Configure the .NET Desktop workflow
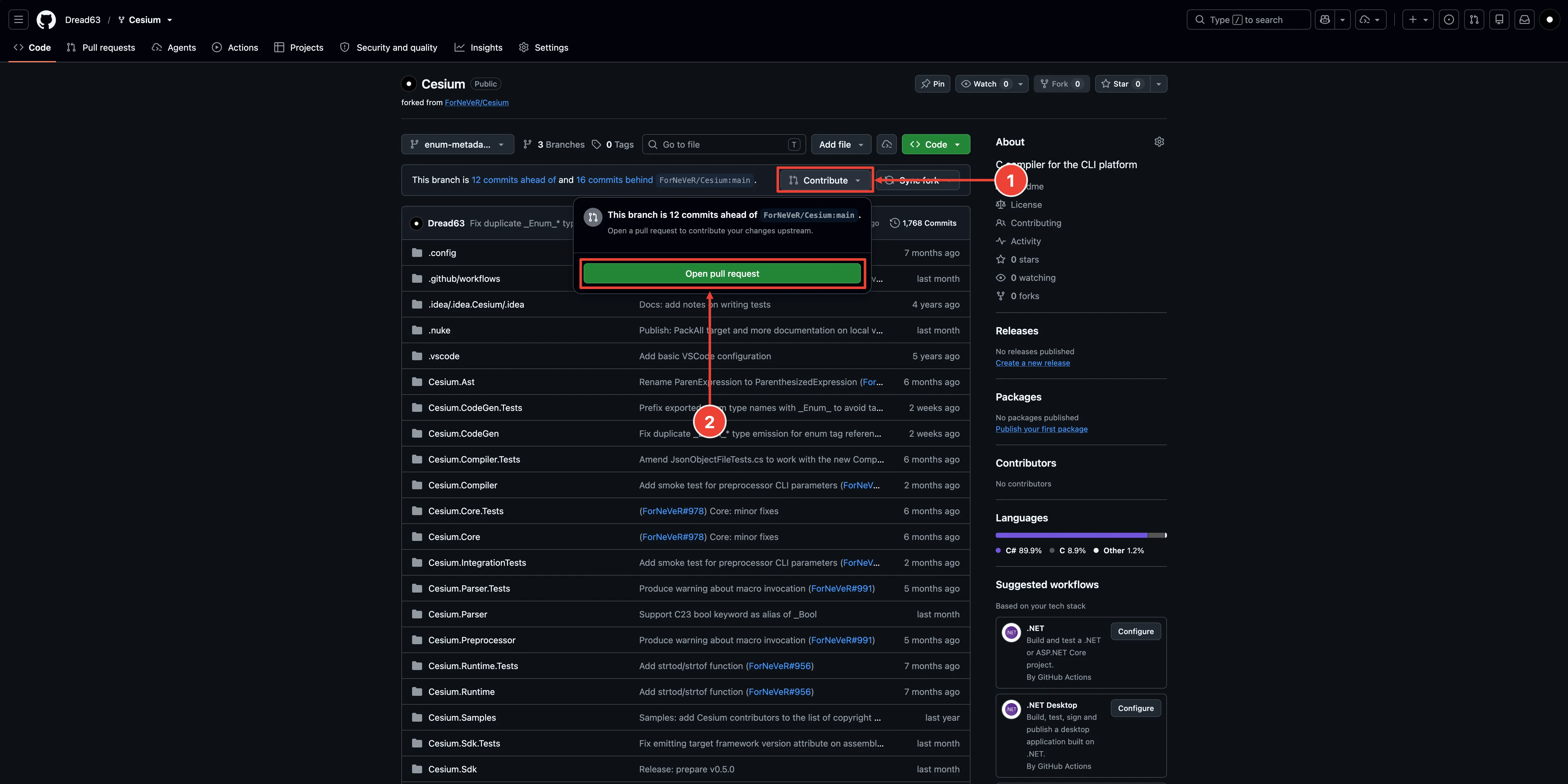Viewport: 1568px width, 784px height. [1135, 708]
